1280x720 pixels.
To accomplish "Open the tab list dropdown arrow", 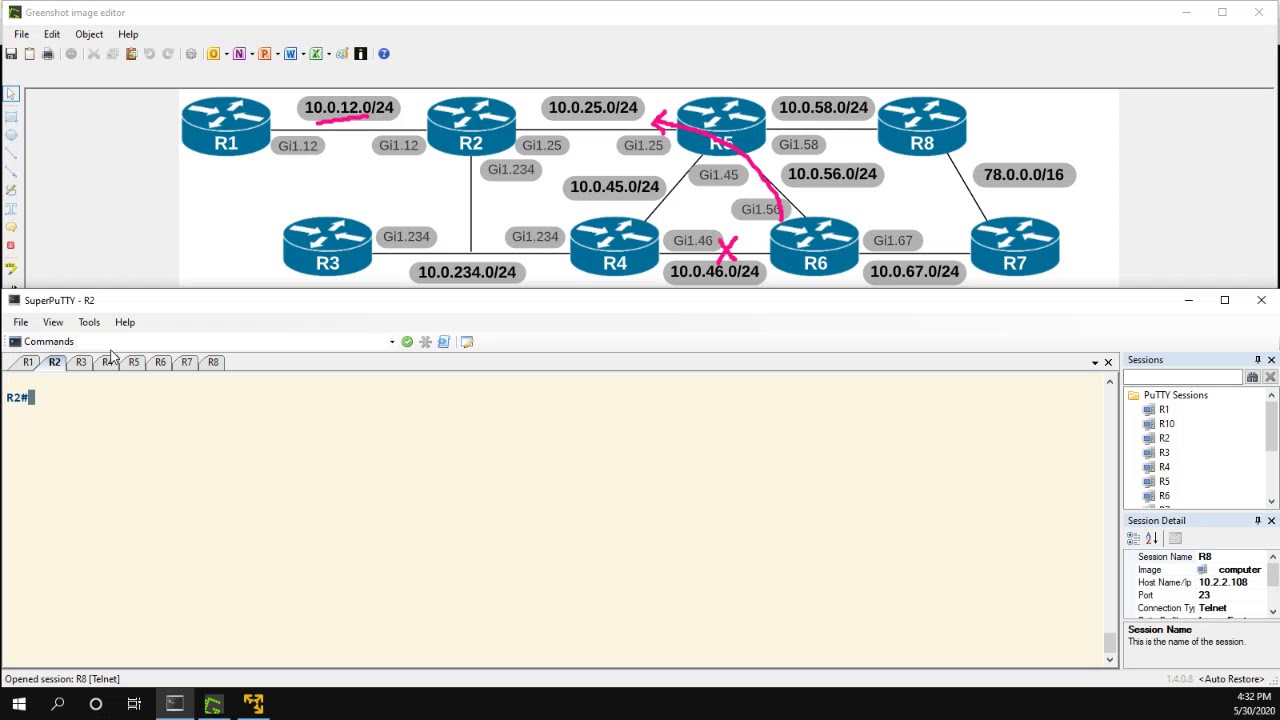I will [x=1095, y=362].
